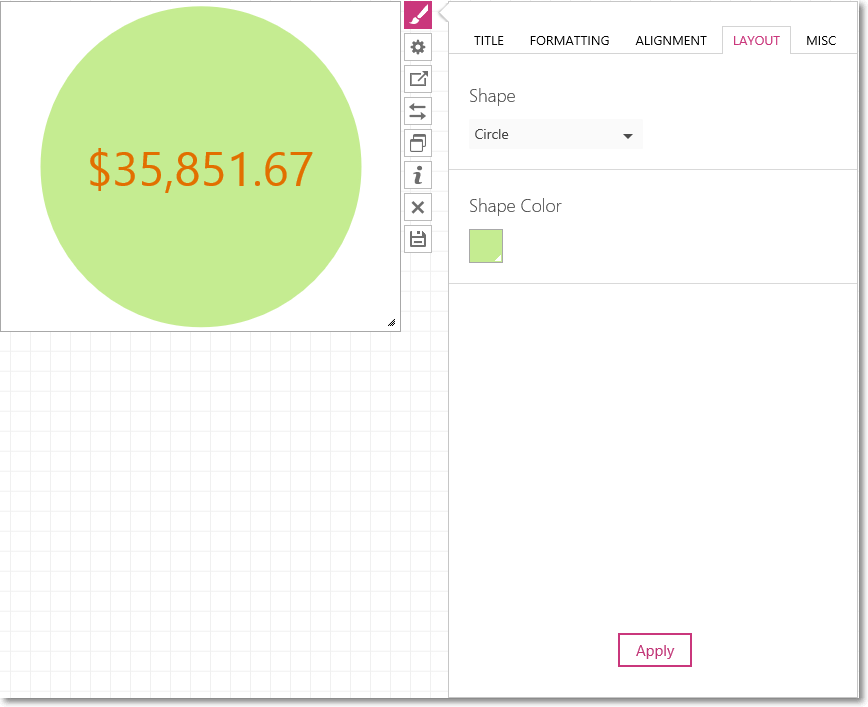Image resolution: width=868 pixels, height=707 pixels.
Task: Open the paintbrush styling panel icon
Action: pos(418,15)
